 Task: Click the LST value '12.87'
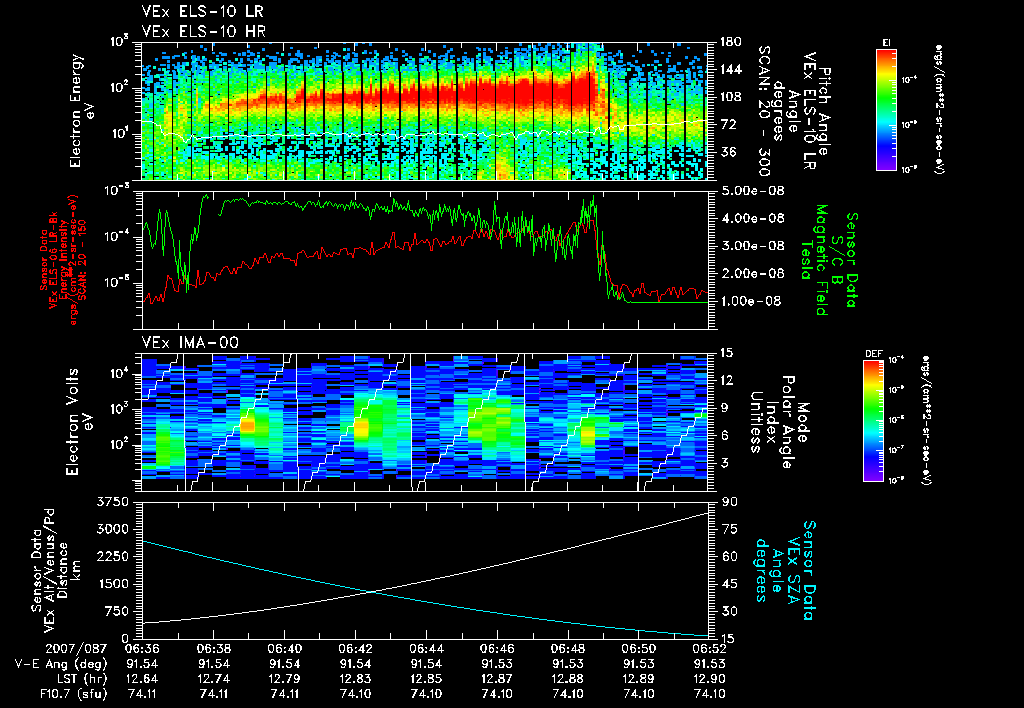pos(497,679)
